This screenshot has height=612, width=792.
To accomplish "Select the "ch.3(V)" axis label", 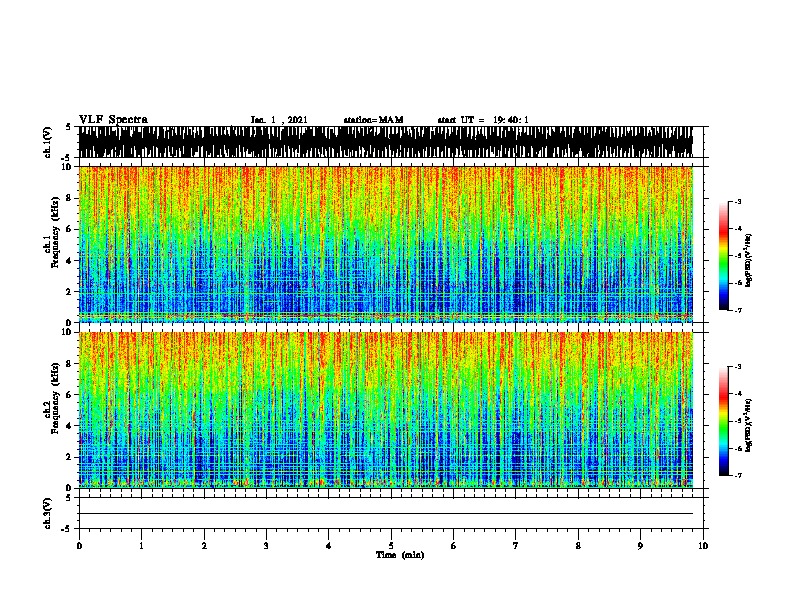I will (48, 513).
